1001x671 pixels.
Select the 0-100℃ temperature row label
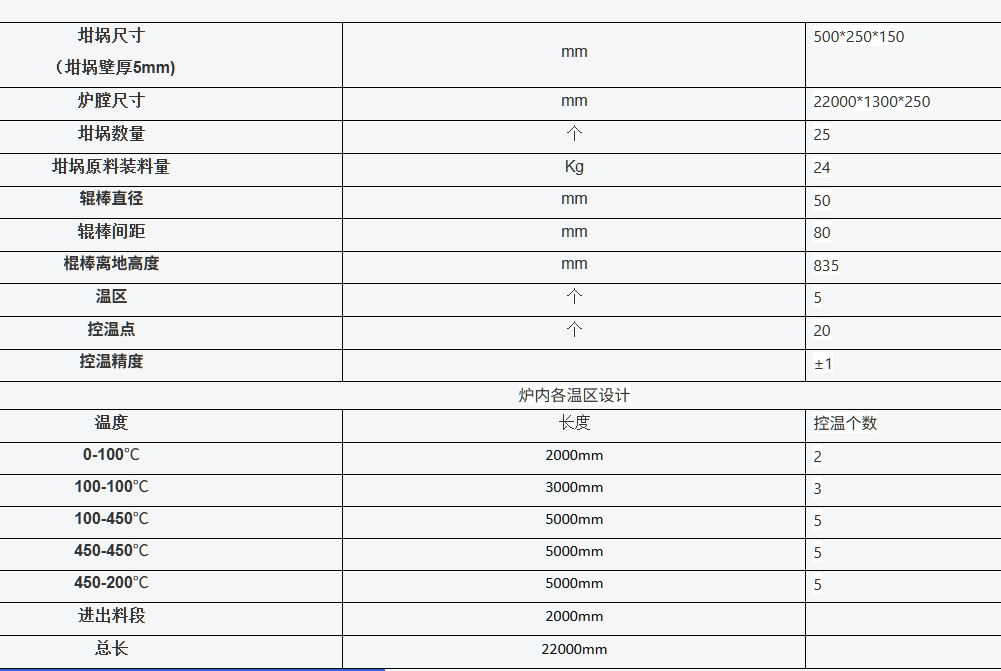(x=111, y=455)
